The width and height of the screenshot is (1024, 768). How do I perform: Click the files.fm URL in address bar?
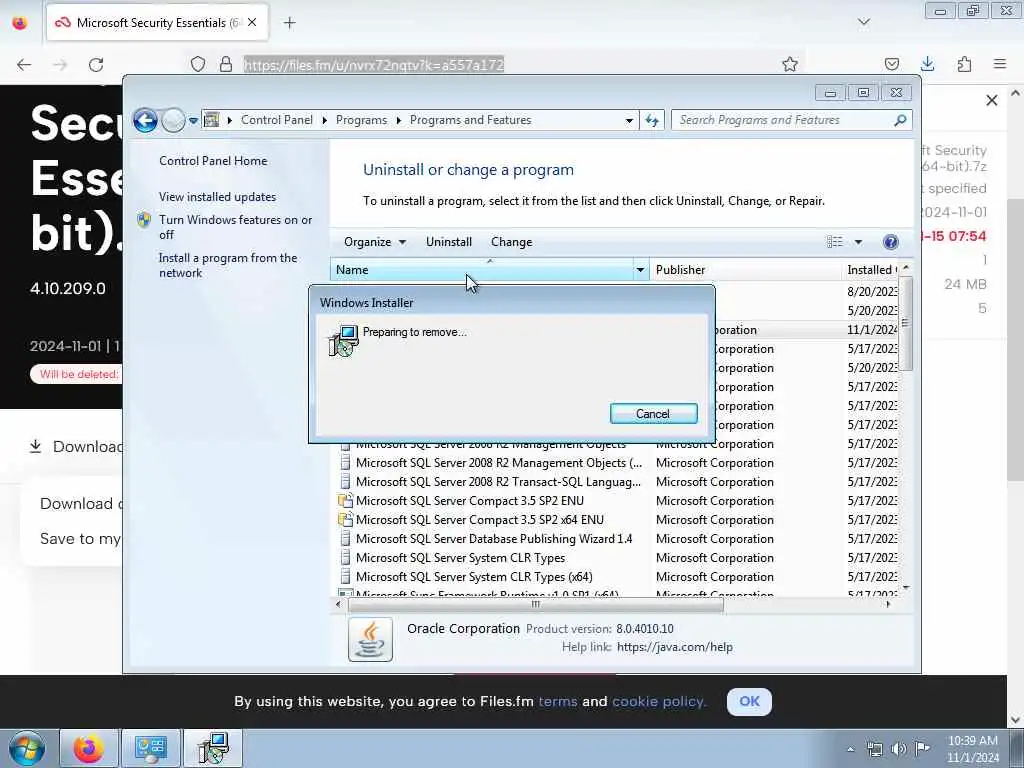pyautogui.click(x=374, y=65)
